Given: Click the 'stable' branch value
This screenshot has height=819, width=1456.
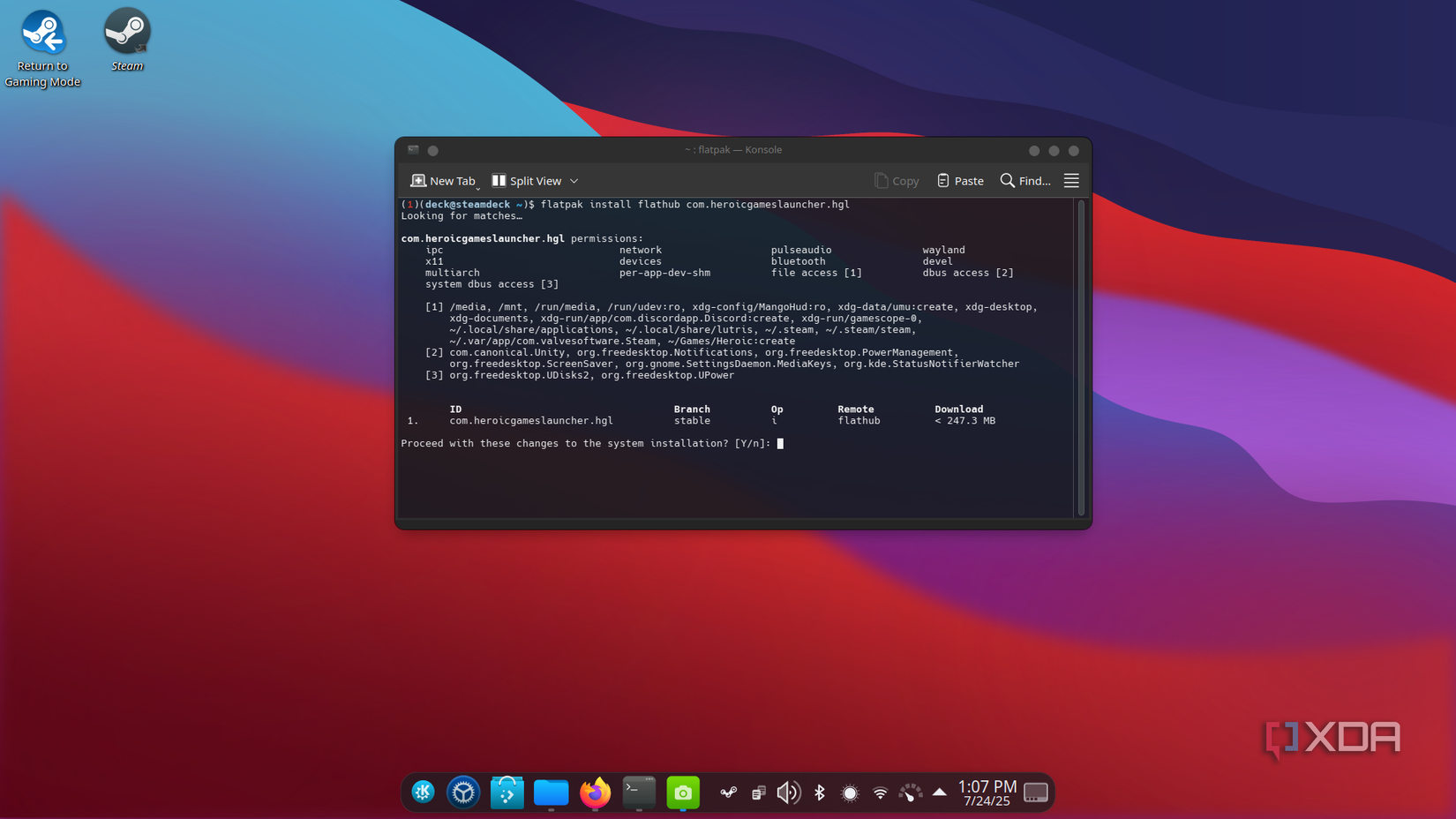Looking at the screenshot, I should (692, 421).
